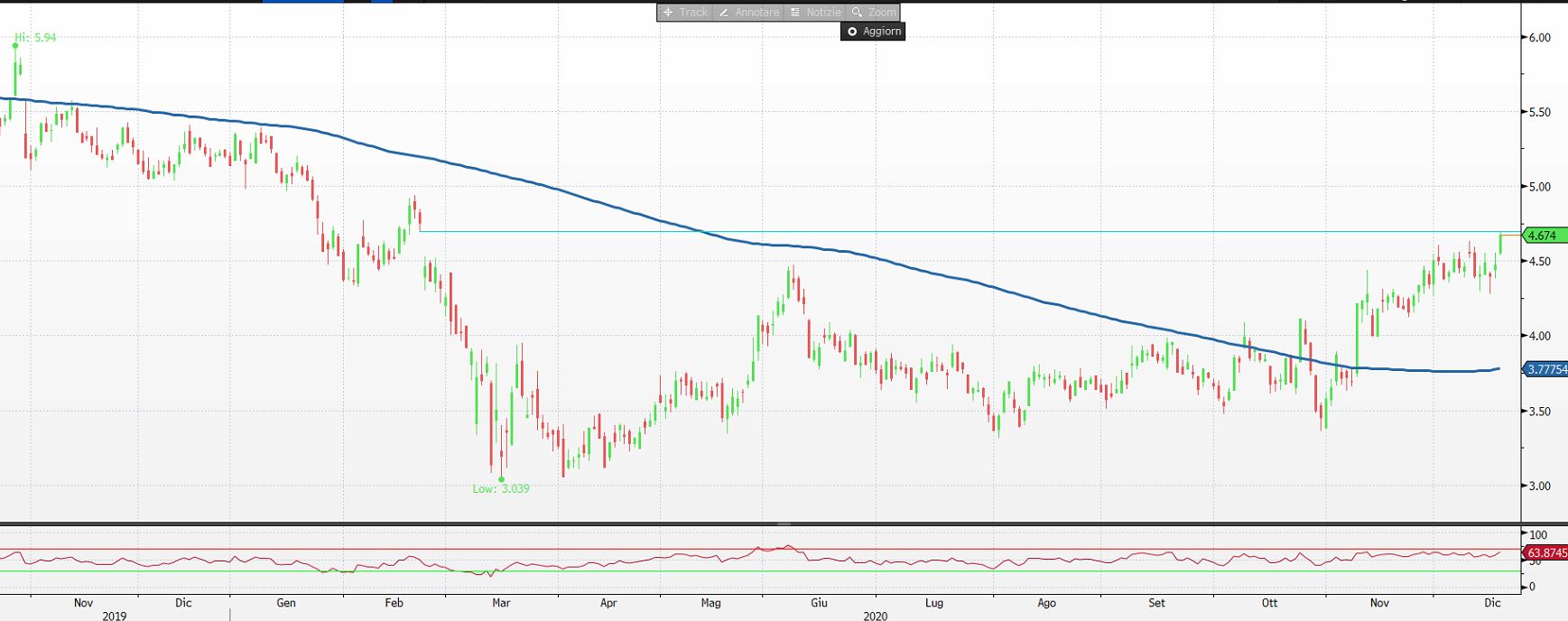This screenshot has width=1568, height=621.
Task: Click the Low: 3.039 low marker label
Action: click(x=501, y=488)
